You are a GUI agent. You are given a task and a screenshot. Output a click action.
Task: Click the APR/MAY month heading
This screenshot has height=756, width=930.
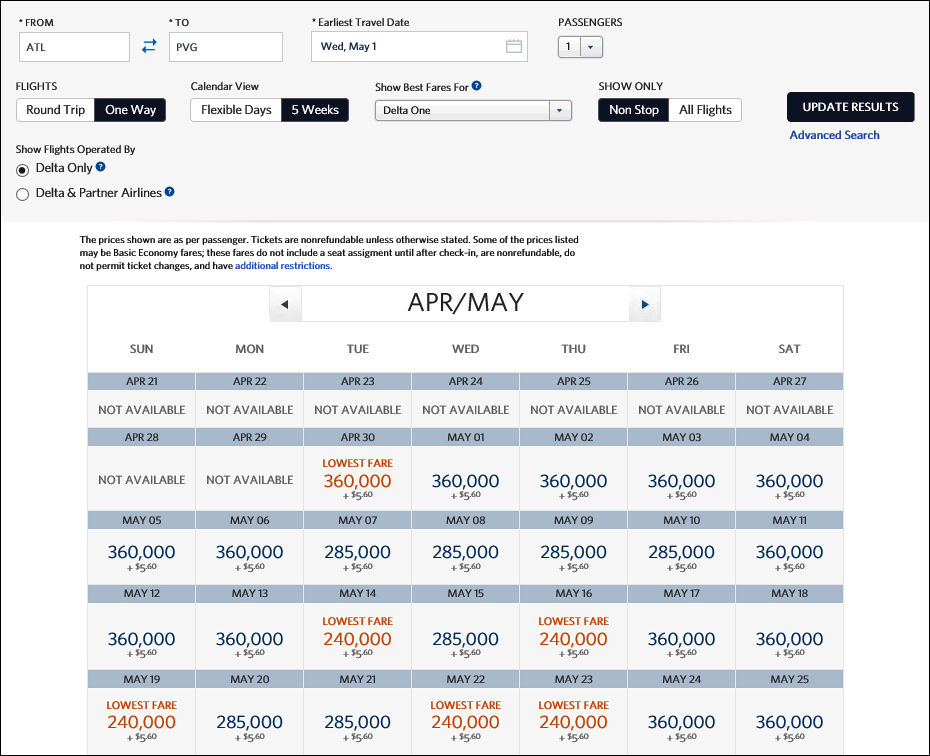point(466,302)
